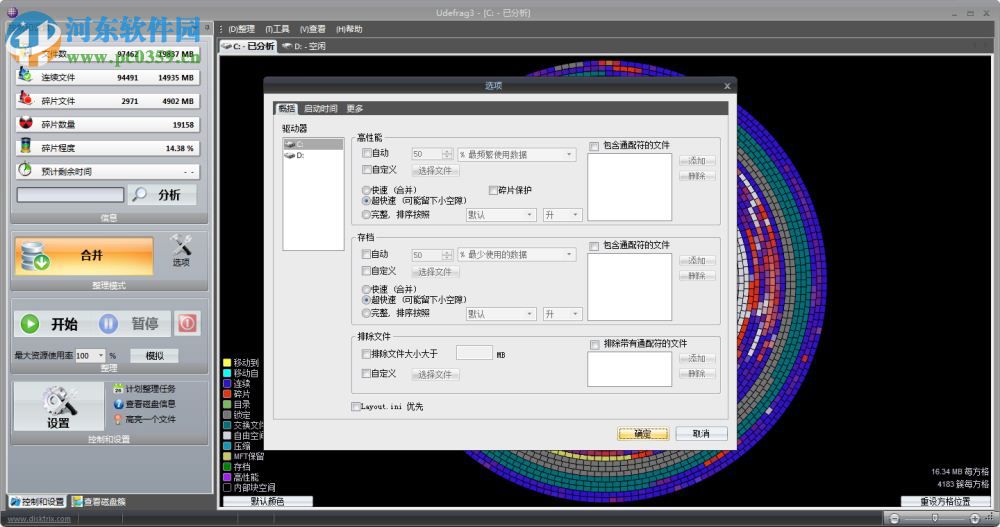The width and height of the screenshot is (1000, 527).
Task: Select the D: drive in 驱动器 list
Action: click(312, 155)
